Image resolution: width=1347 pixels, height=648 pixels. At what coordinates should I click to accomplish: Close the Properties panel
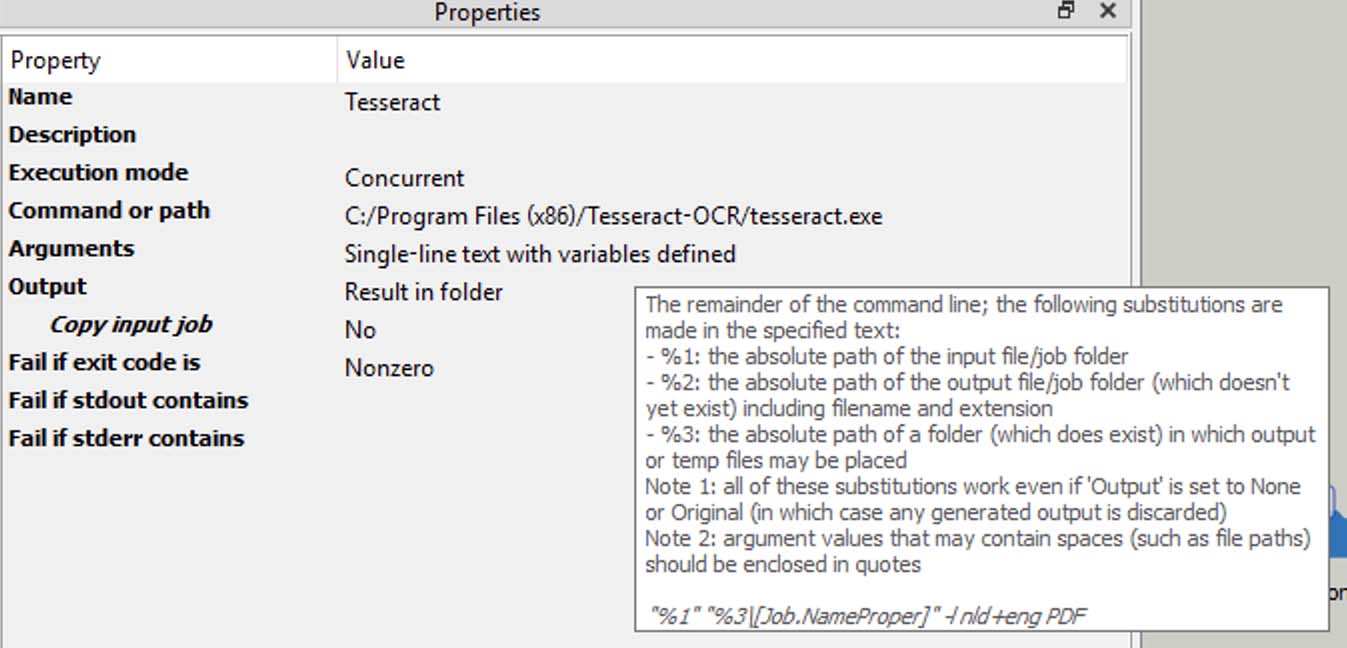pyautogui.click(x=1106, y=12)
